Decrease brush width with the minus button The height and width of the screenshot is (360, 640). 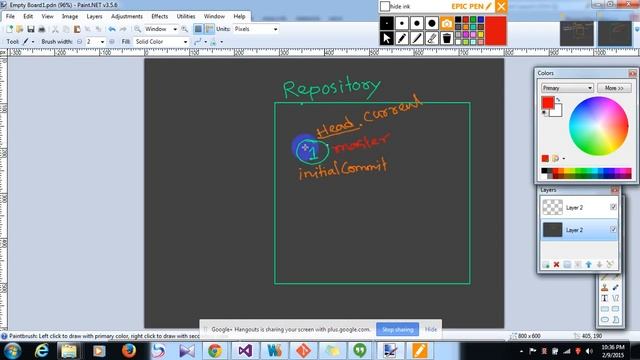click(79, 42)
